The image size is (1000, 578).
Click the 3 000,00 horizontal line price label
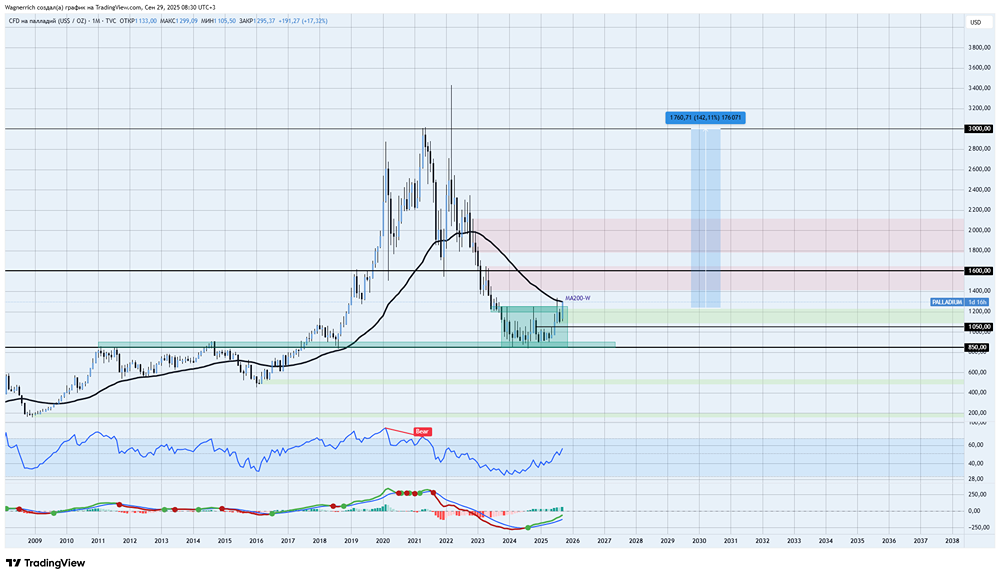click(979, 129)
